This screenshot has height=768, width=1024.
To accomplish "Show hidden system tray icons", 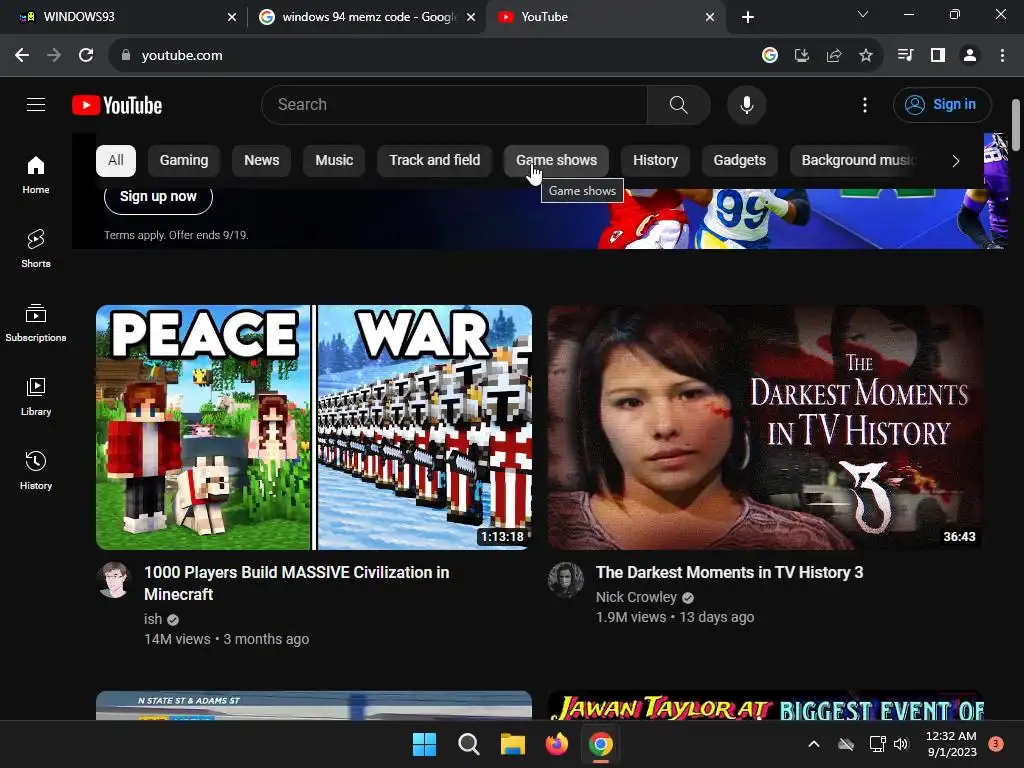I will [814, 744].
